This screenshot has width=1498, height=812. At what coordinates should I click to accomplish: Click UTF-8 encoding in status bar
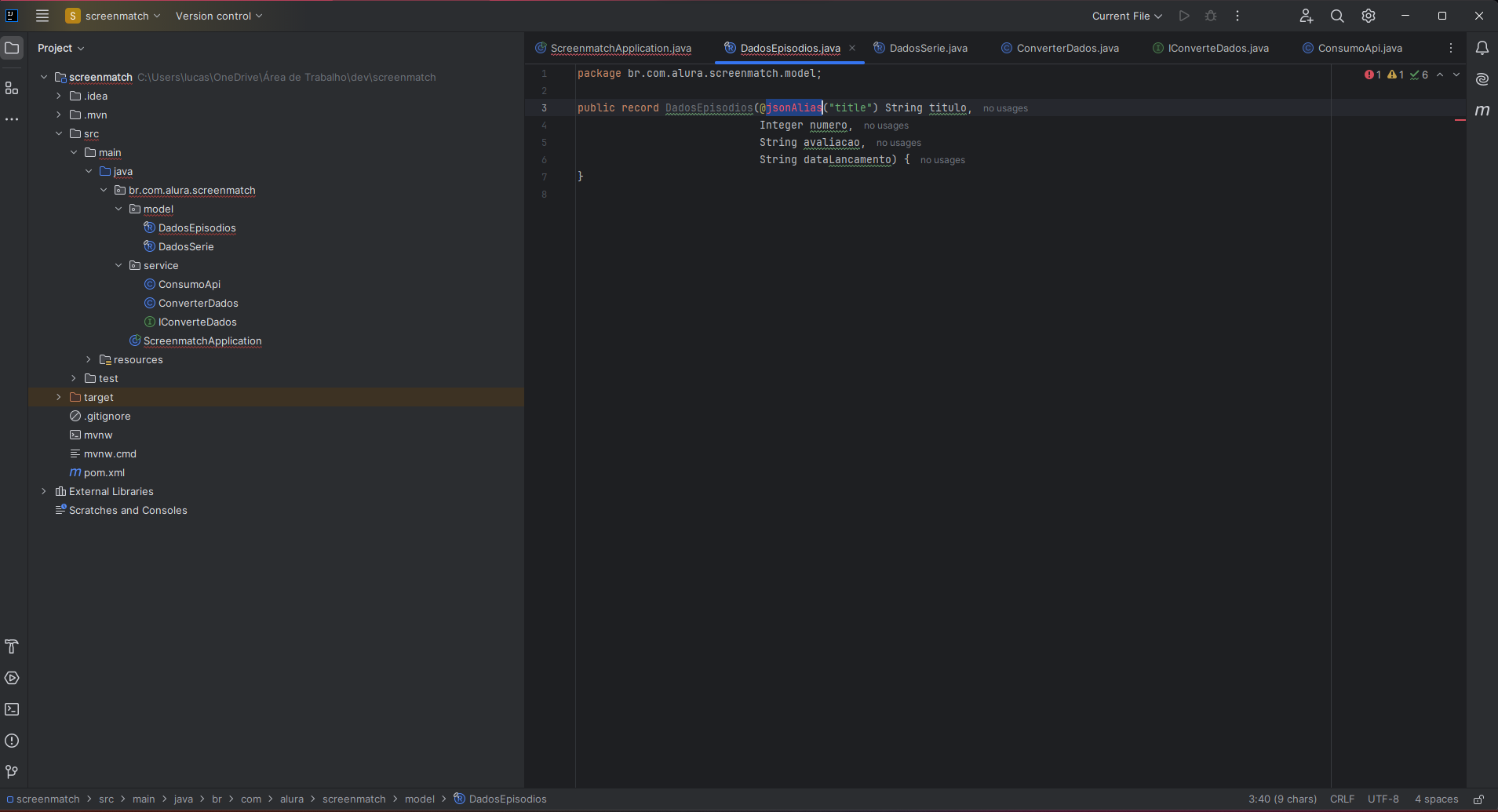tap(1383, 799)
